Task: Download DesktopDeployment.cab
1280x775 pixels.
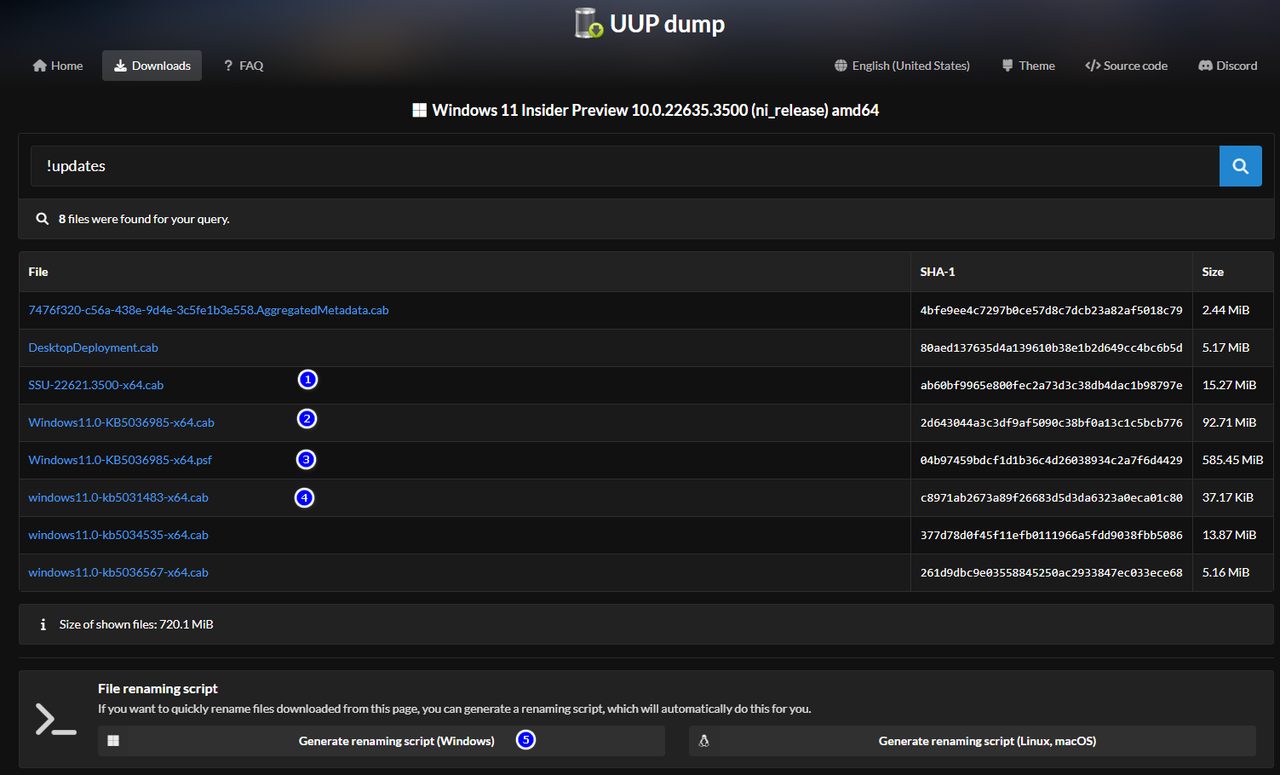Action: tap(93, 348)
